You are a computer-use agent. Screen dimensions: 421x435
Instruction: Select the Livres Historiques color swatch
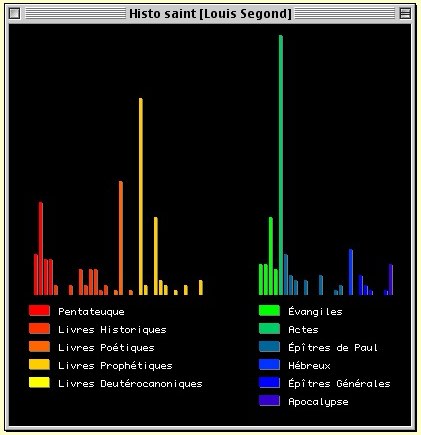tap(39, 329)
